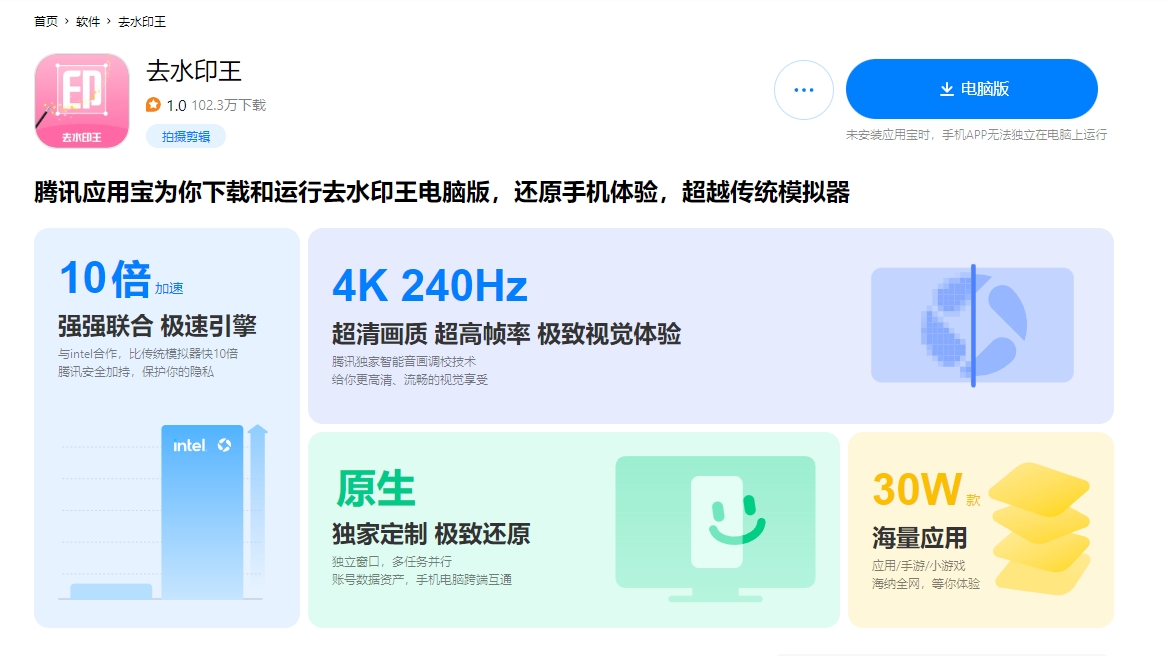Image resolution: width=1169 pixels, height=656 pixels.
Task: Click the blue app-grid illustration in 4K card
Action: click(972, 324)
